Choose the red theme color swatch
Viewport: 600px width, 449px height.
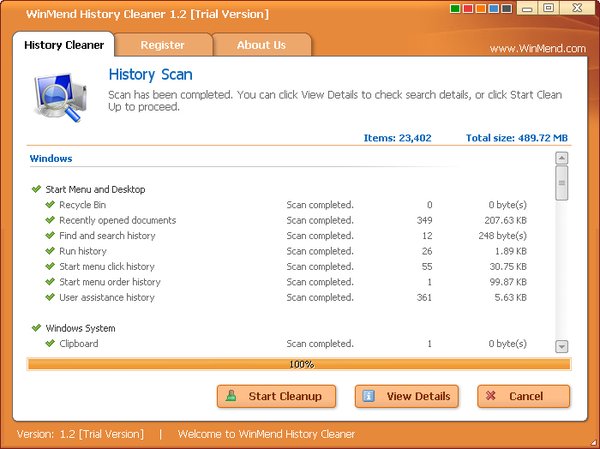click(469, 8)
